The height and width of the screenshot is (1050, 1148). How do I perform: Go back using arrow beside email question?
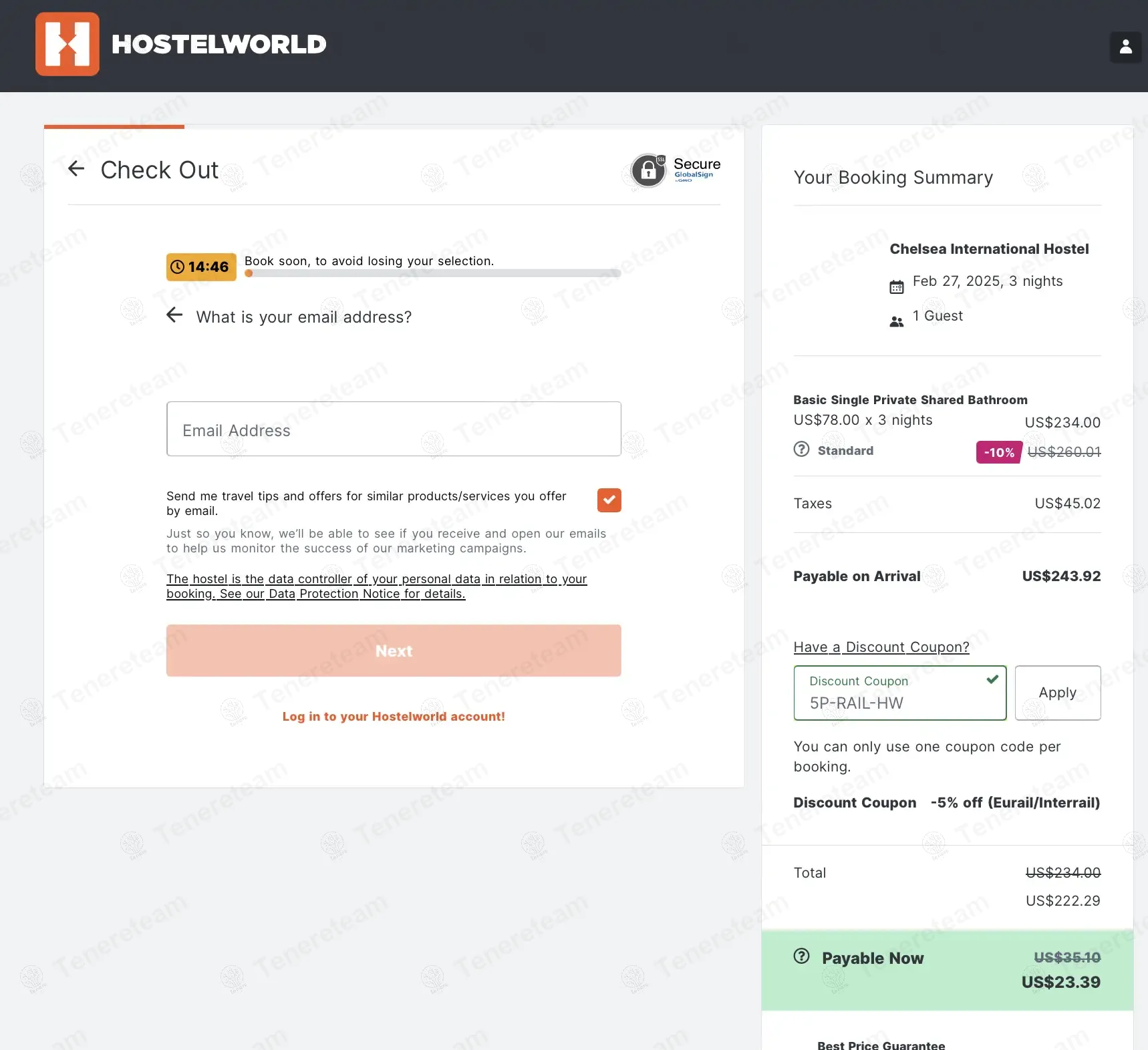pos(174,315)
